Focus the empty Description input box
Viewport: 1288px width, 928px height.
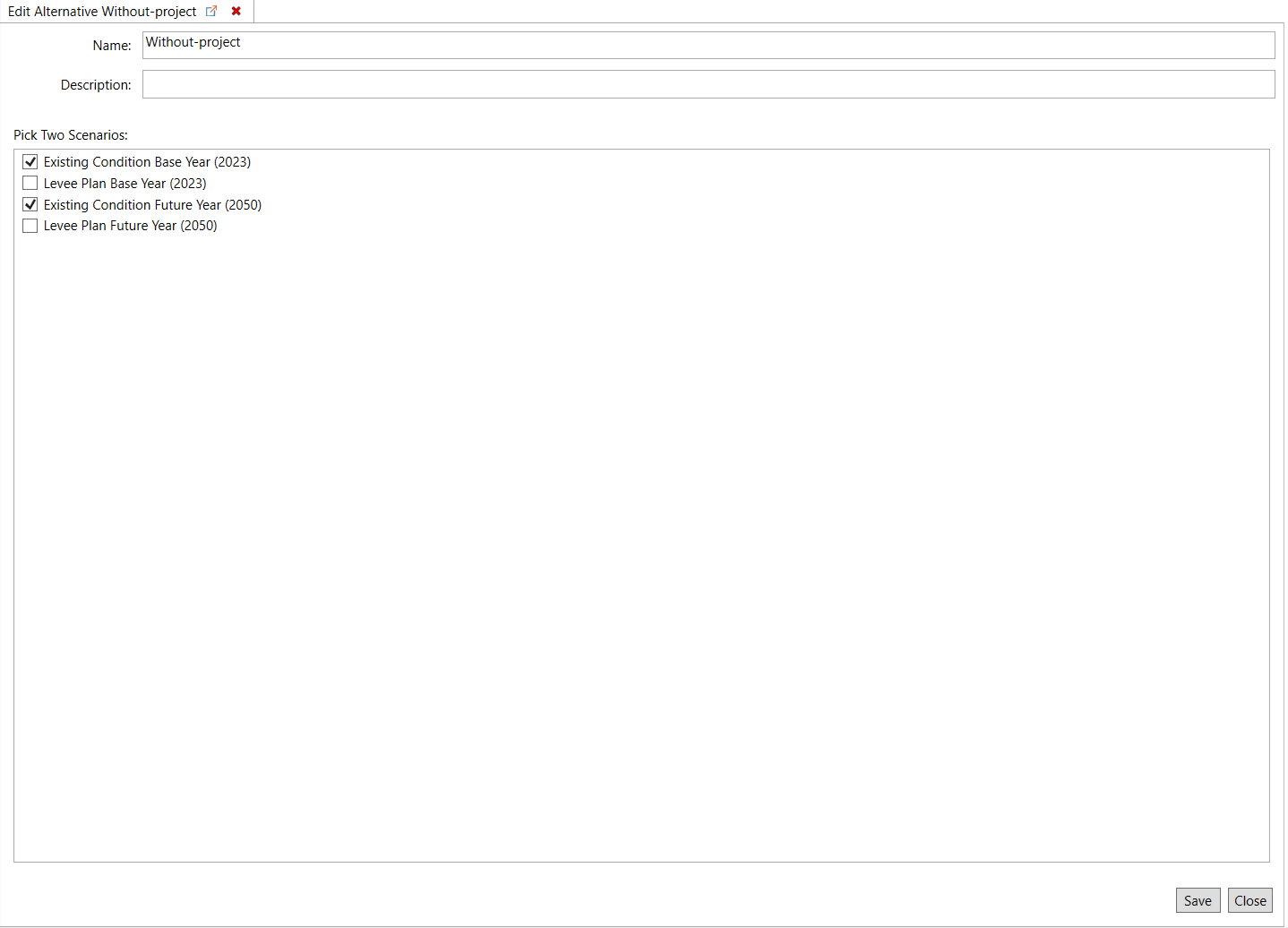708,85
